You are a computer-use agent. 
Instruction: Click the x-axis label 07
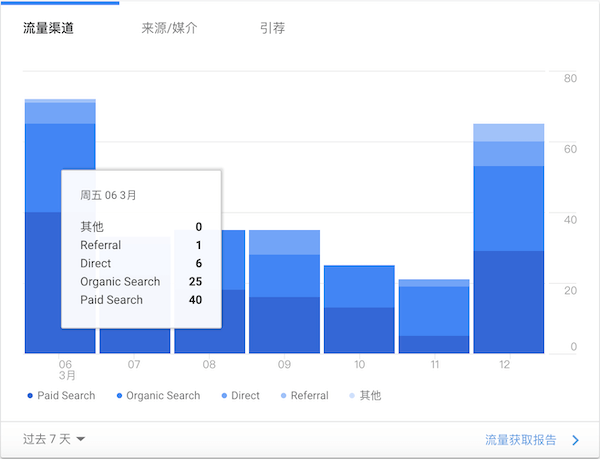(x=134, y=364)
